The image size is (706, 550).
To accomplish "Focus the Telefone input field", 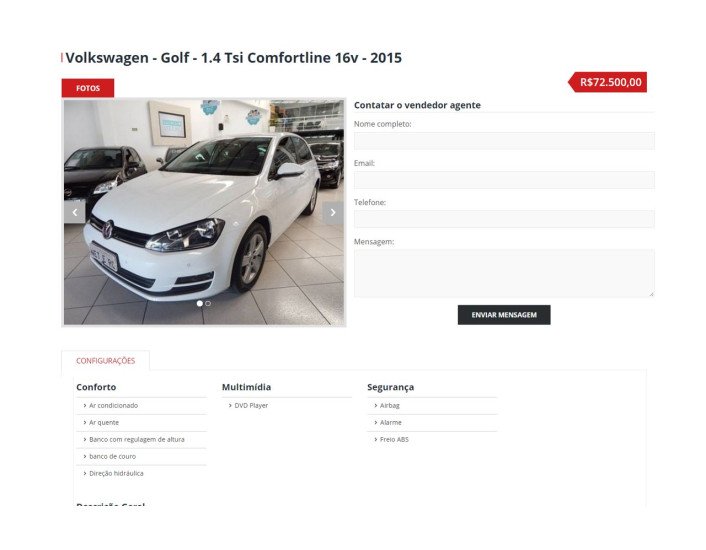I will coord(504,219).
